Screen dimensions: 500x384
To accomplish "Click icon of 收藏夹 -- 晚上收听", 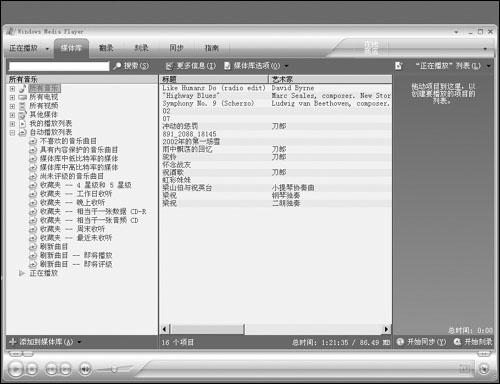I will pos(33,203).
